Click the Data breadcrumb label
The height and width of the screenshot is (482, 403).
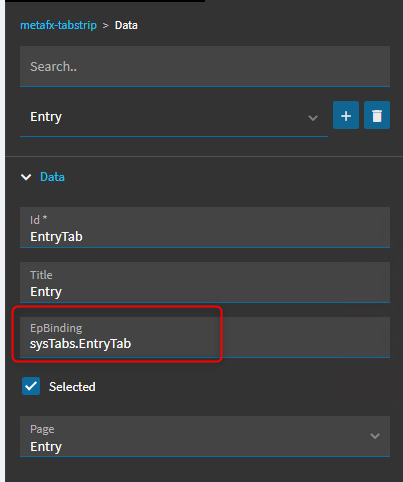tap(126, 25)
